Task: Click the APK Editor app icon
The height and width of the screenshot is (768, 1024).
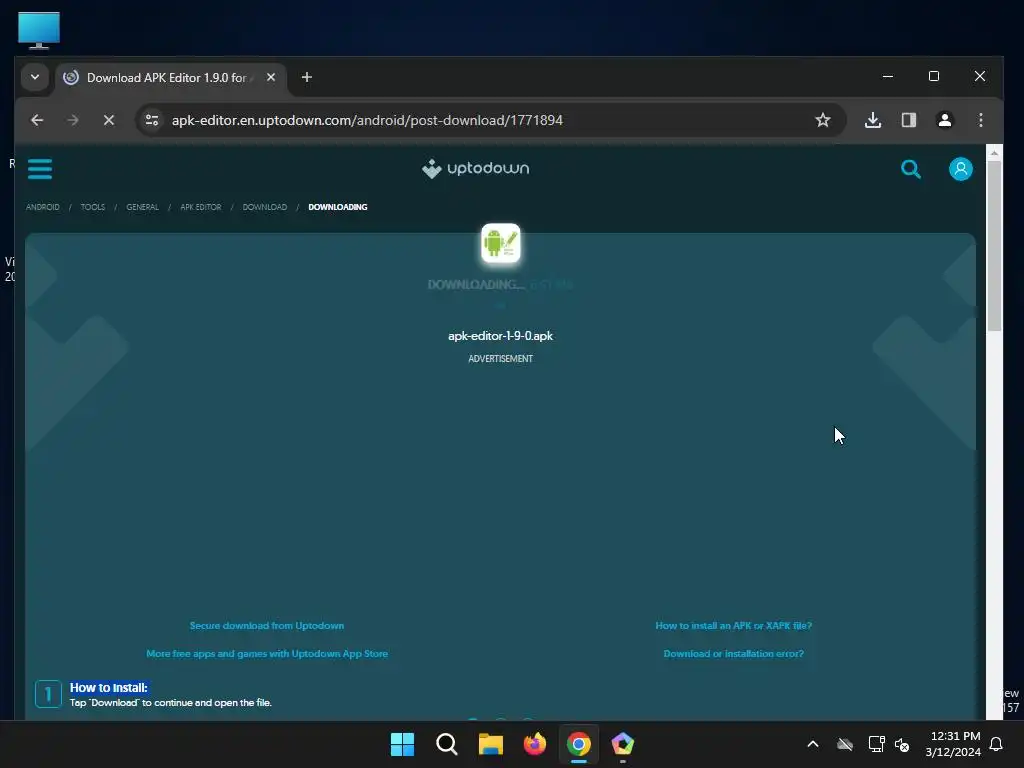Action: [x=501, y=243]
